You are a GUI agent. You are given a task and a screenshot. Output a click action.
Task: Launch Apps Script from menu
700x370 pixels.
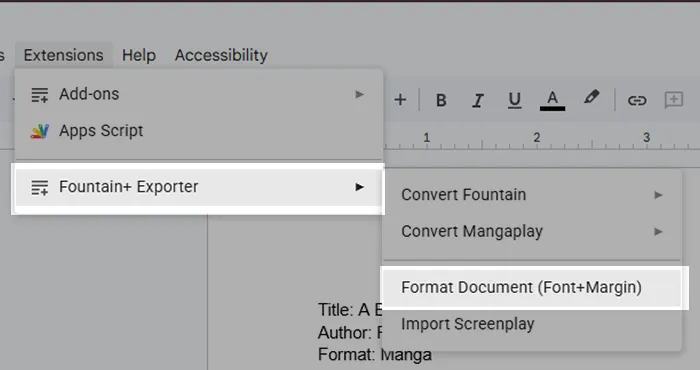click(199, 131)
